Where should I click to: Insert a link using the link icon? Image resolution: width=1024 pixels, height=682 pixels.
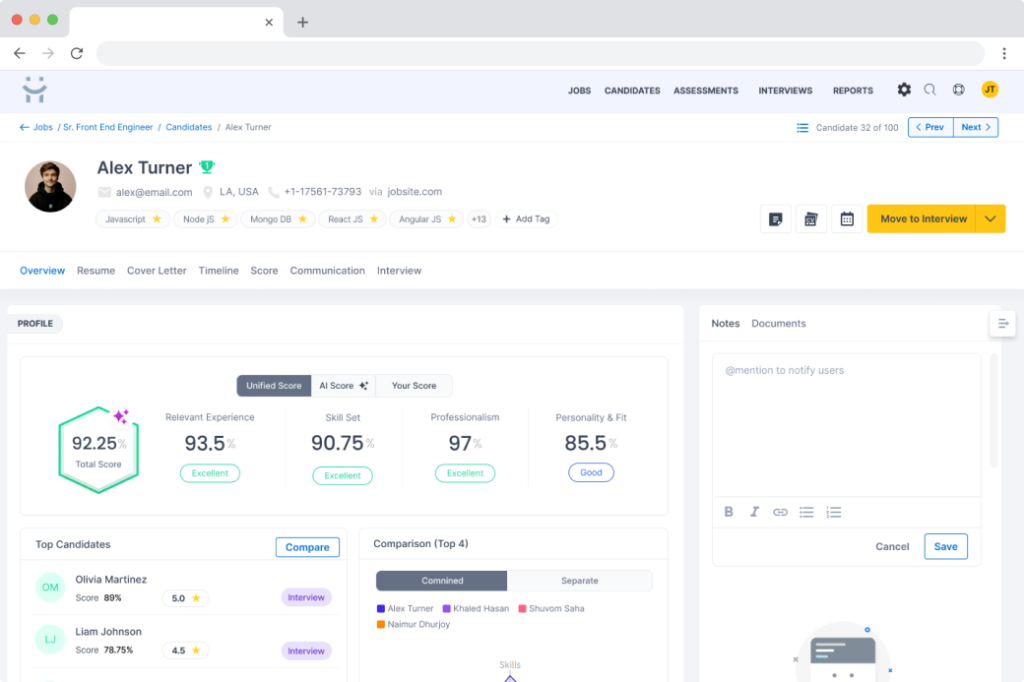click(780, 512)
